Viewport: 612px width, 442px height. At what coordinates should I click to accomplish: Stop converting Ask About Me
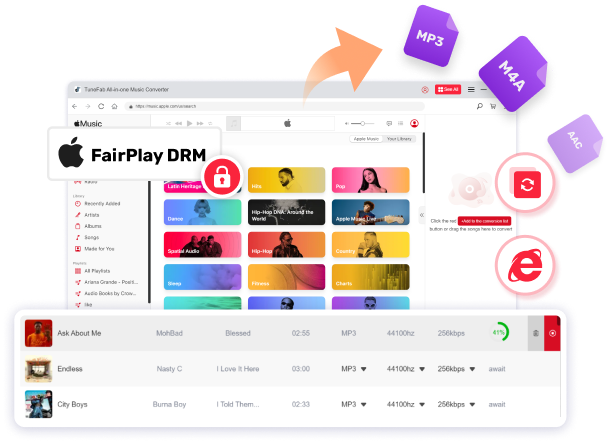point(552,333)
